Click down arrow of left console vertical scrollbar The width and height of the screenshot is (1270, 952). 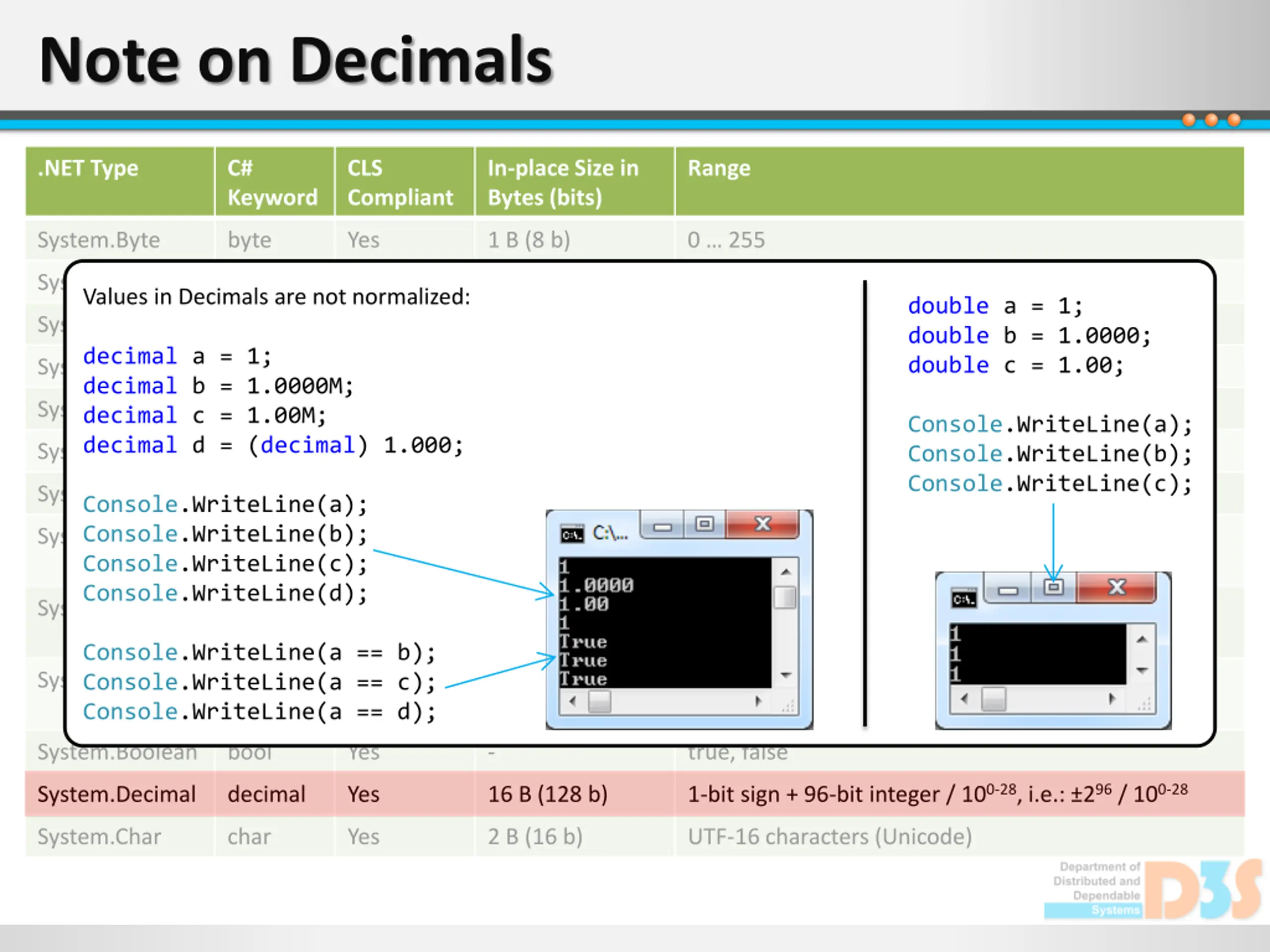pyautogui.click(x=785, y=675)
